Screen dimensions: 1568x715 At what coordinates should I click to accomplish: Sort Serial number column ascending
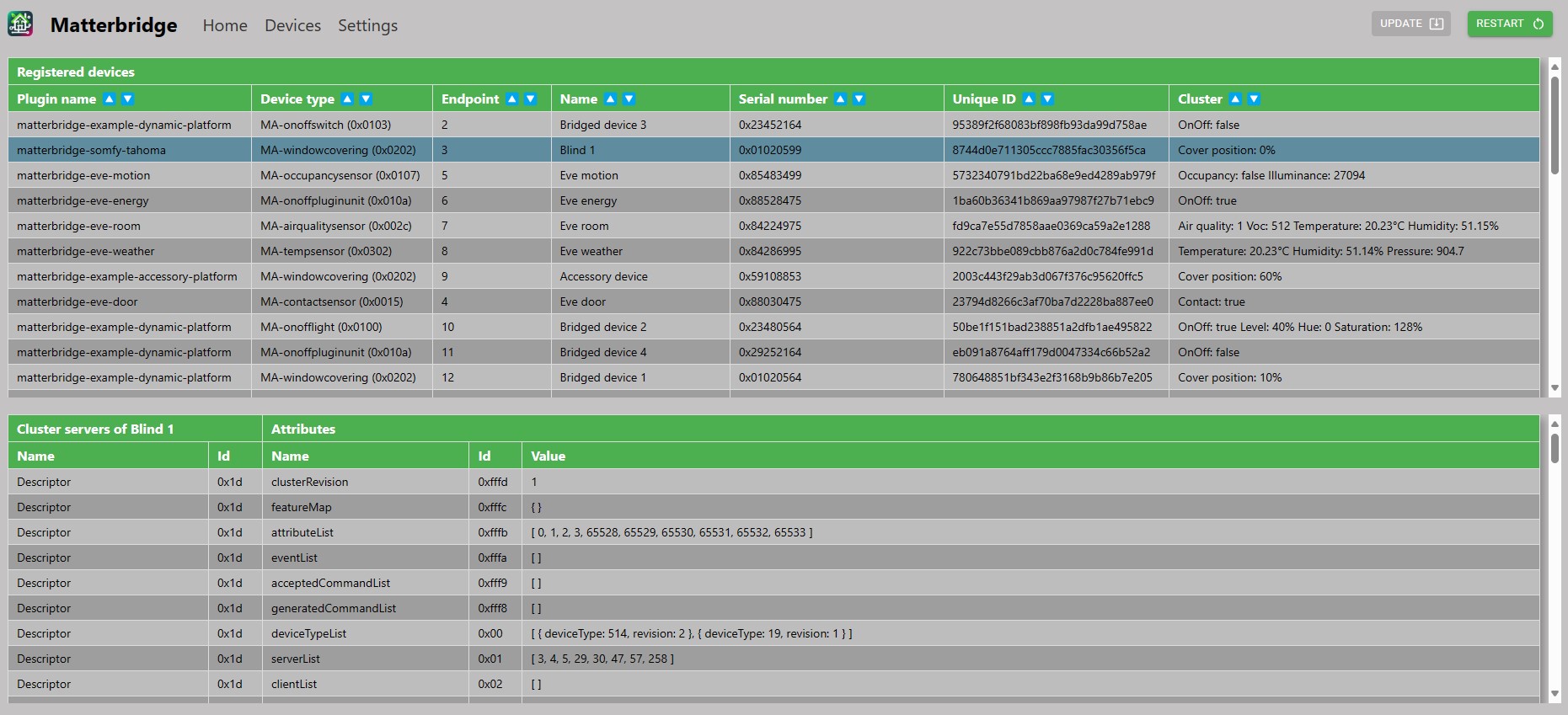(x=840, y=99)
